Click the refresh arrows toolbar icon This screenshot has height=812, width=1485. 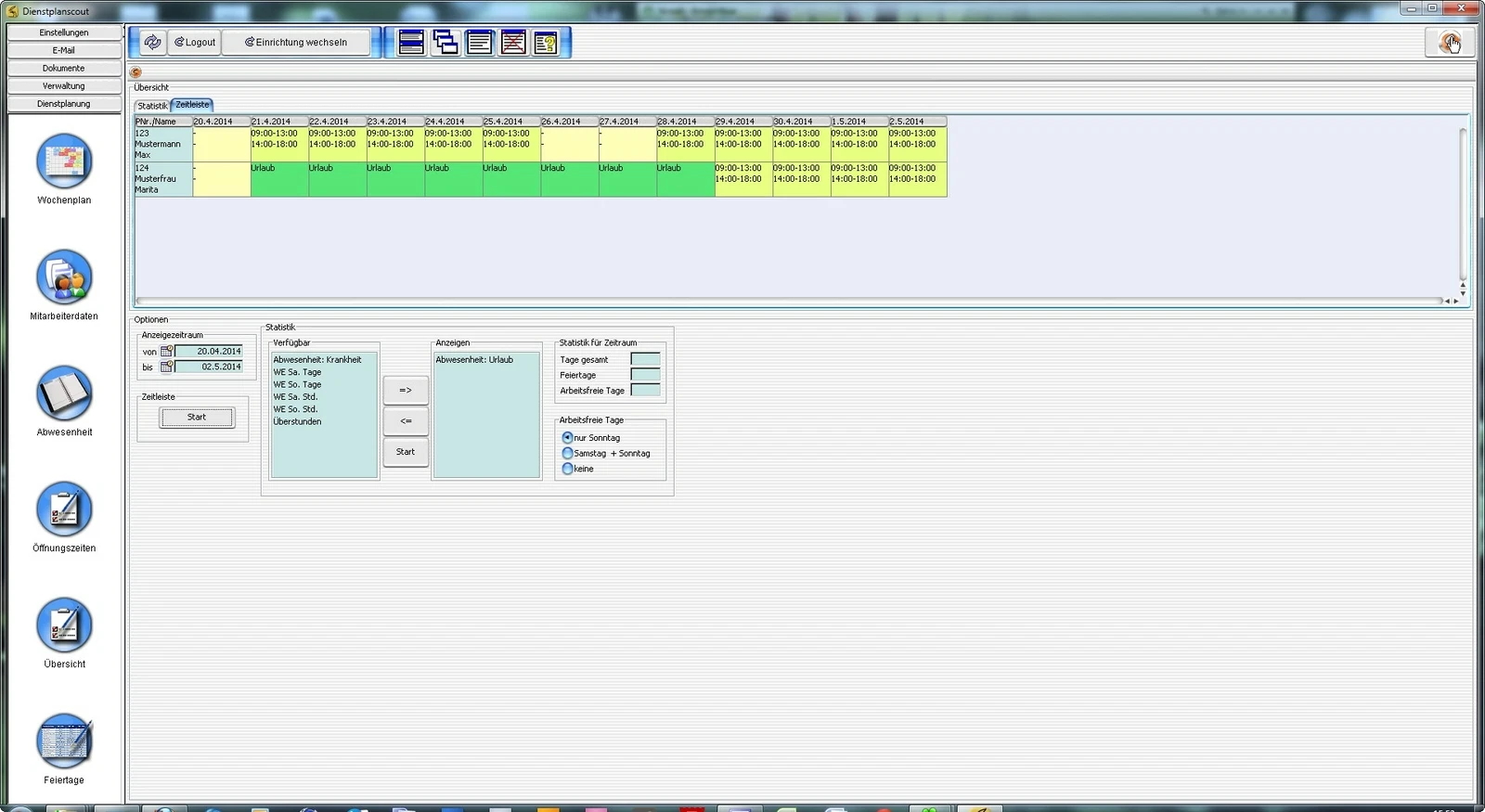tap(152, 42)
